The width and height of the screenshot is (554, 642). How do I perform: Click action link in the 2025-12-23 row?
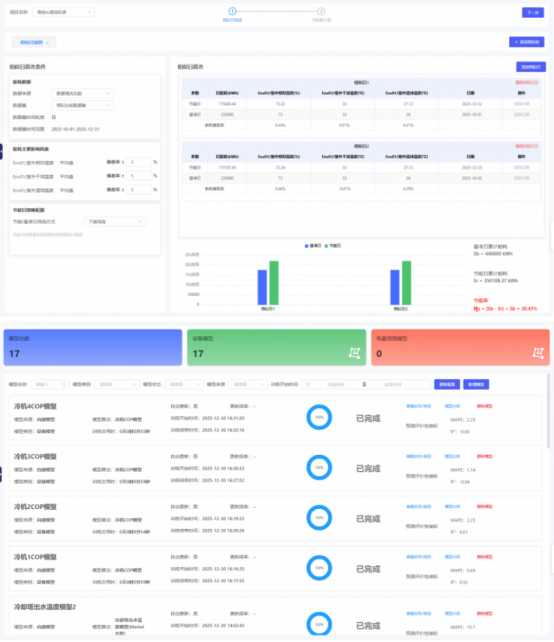[521, 167]
